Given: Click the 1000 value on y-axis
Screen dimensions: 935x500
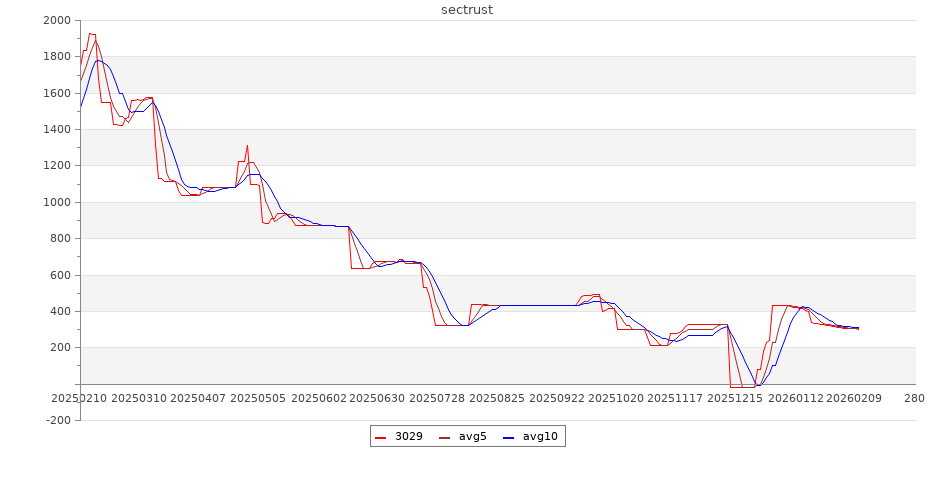Looking at the screenshot, I should point(56,203).
